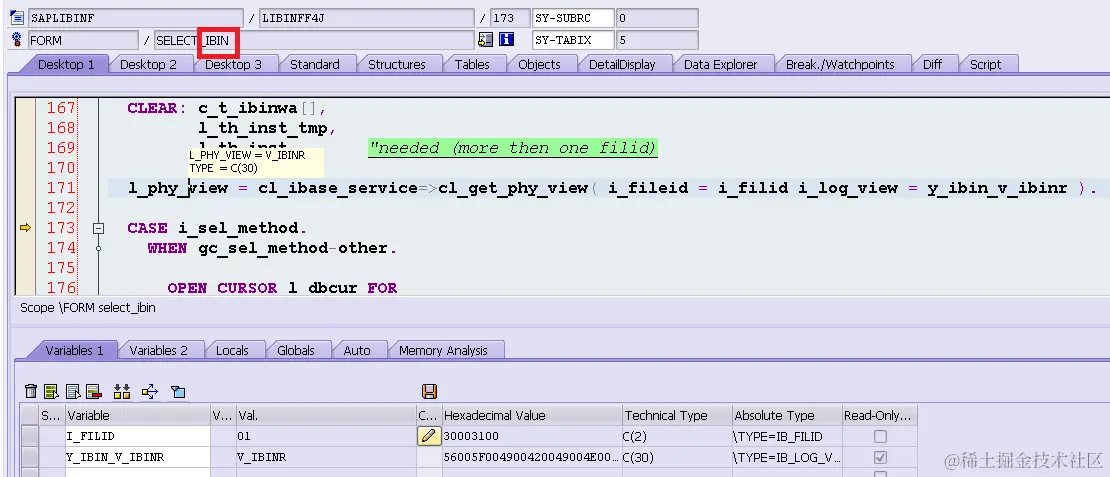Viewport: 1110px width, 477px height.
Task: Open the Objects tab
Action: [x=539, y=64]
